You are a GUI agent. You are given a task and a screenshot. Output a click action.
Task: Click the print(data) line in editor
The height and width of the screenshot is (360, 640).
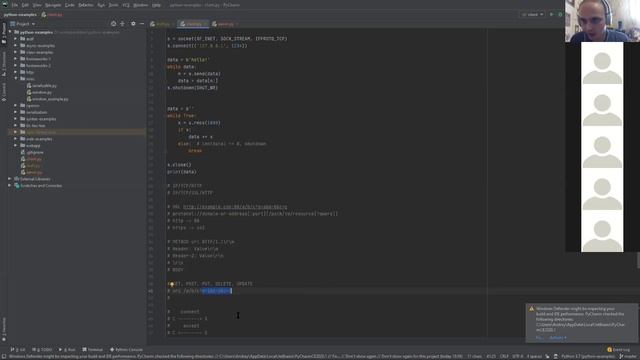point(182,172)
